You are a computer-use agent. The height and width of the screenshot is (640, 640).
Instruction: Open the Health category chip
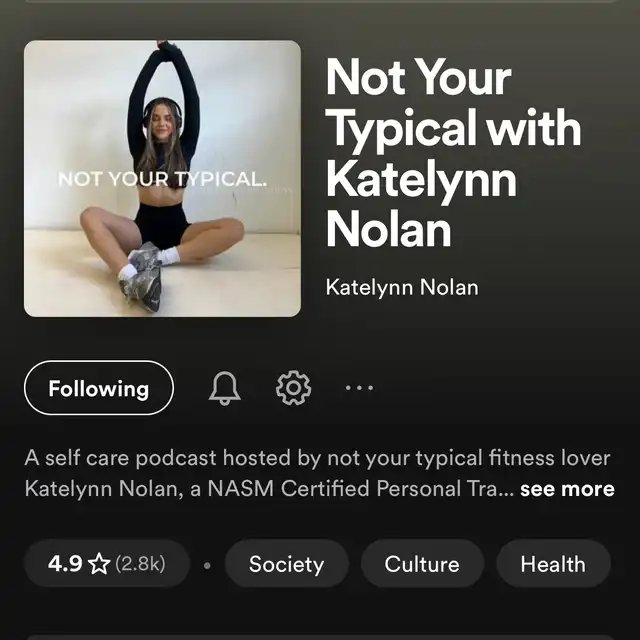pos(553,564)
